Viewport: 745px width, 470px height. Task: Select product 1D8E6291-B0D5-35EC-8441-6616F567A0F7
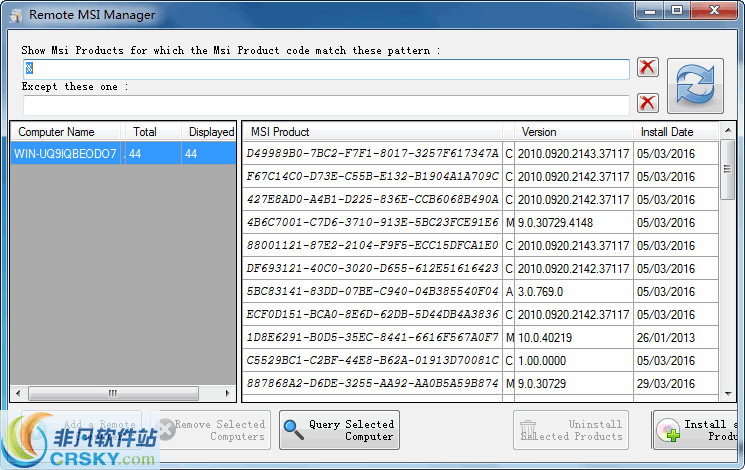[x=372, y=337]
